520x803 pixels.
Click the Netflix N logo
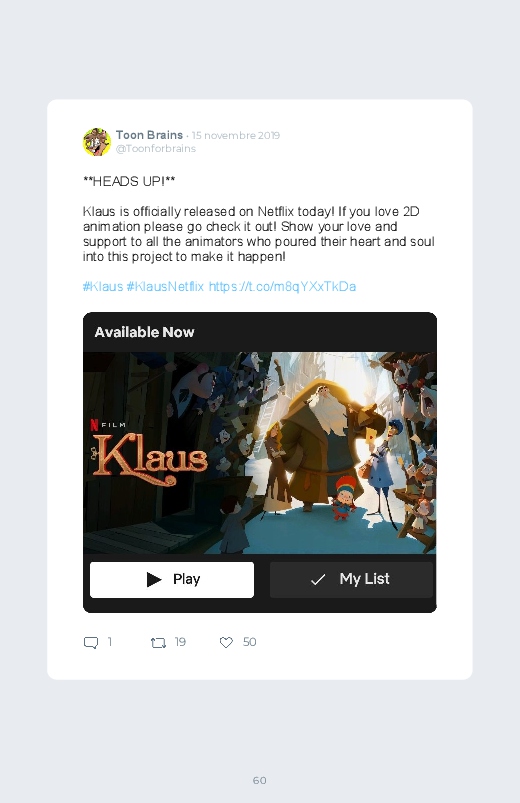click(x=94, y=424)
